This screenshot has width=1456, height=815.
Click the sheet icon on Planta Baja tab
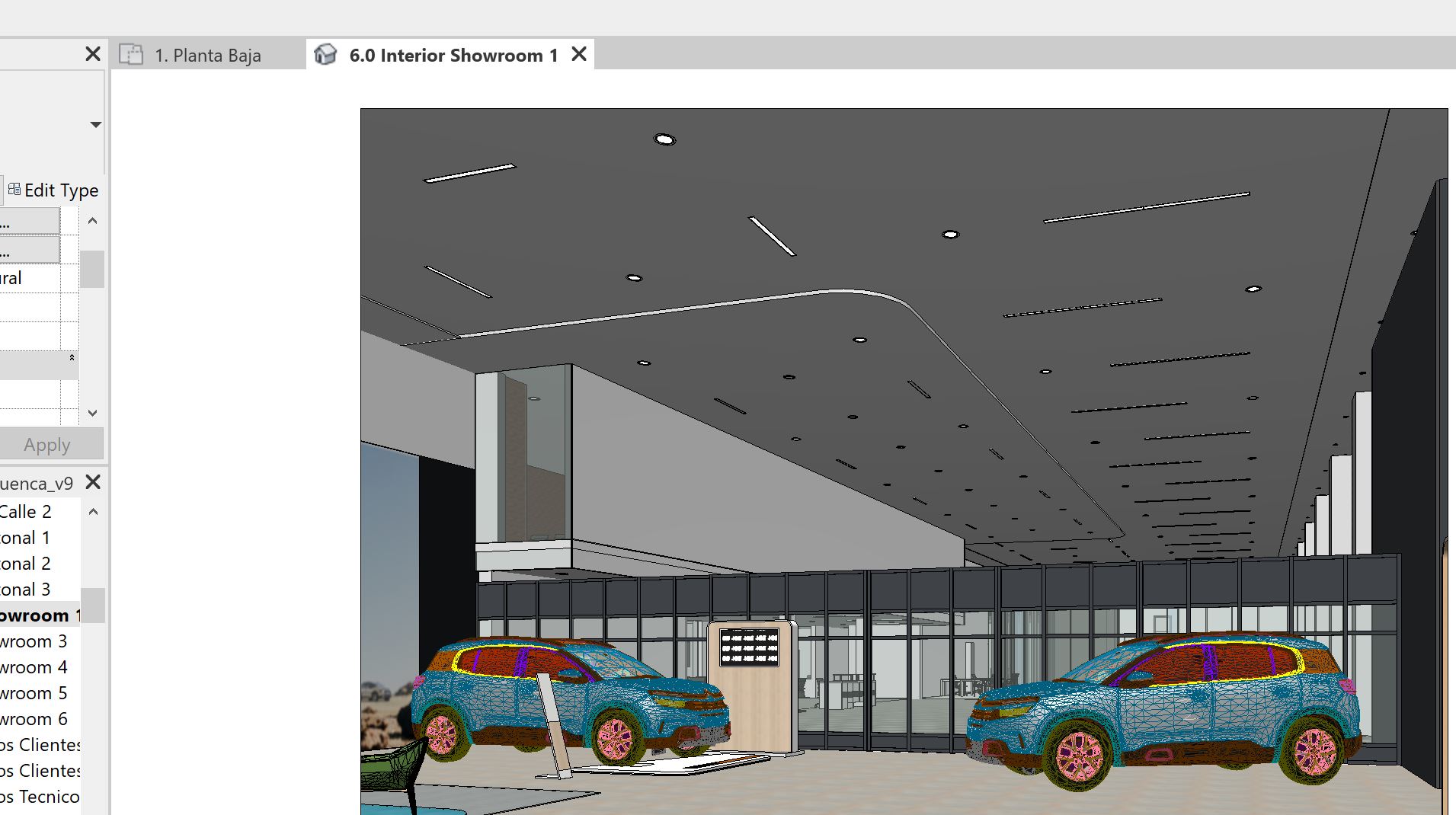(x=132, y=53)
